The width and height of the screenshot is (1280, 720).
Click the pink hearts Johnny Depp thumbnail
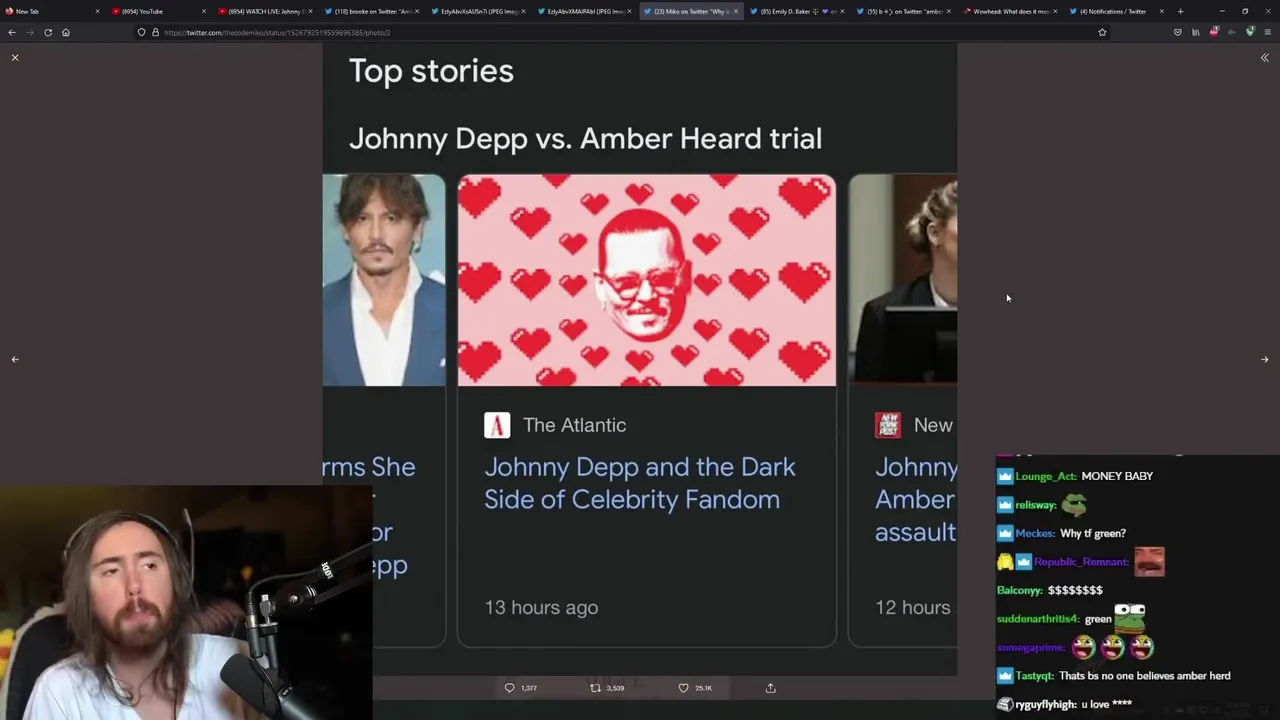[x=647, y=280]
